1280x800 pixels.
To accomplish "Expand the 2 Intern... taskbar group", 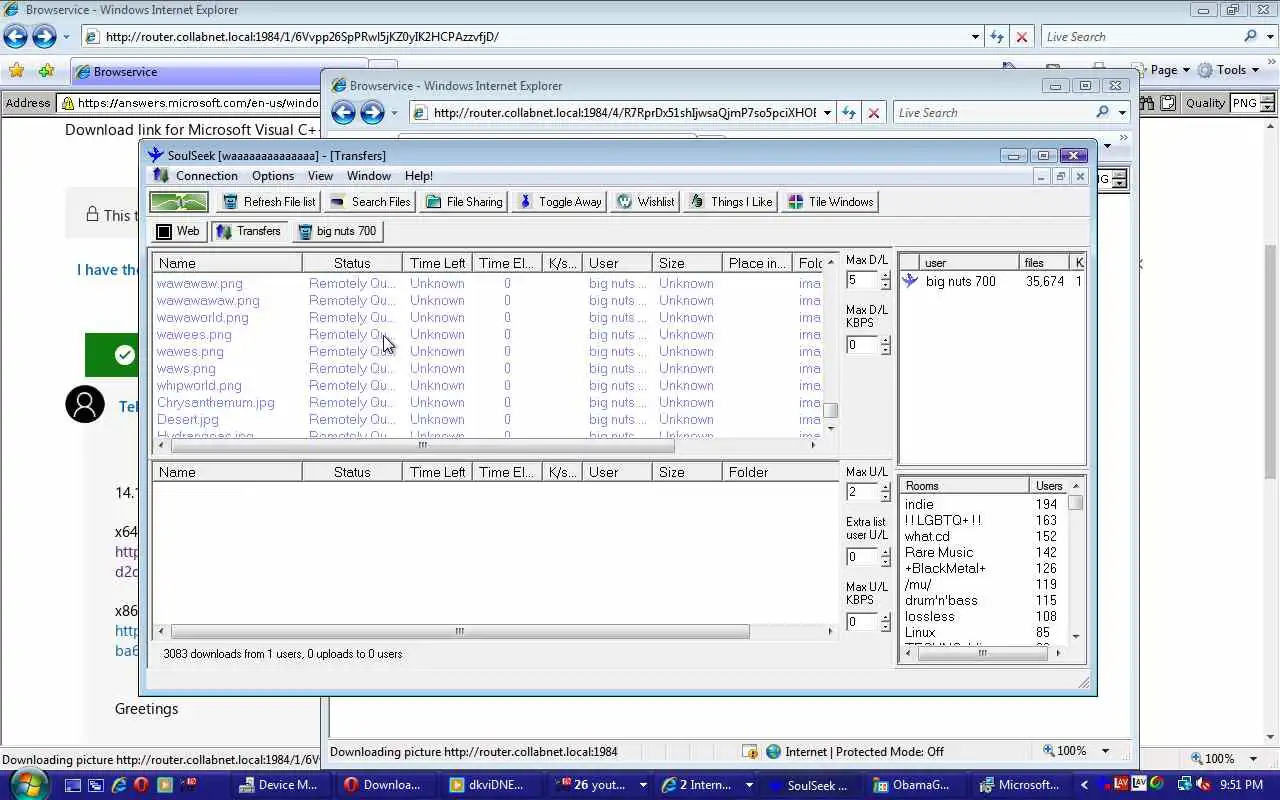I will pos(749,785).
